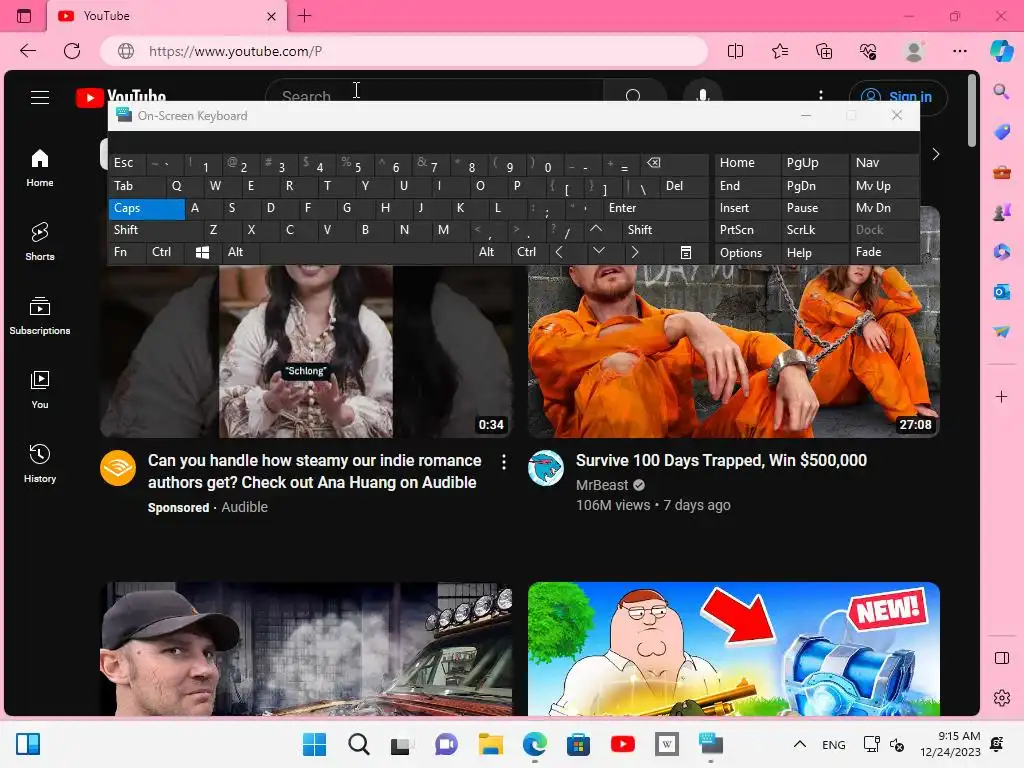Open Microsoft Store from taskbar
This screenshot has width=1024, height=768.
coord(578,744)
